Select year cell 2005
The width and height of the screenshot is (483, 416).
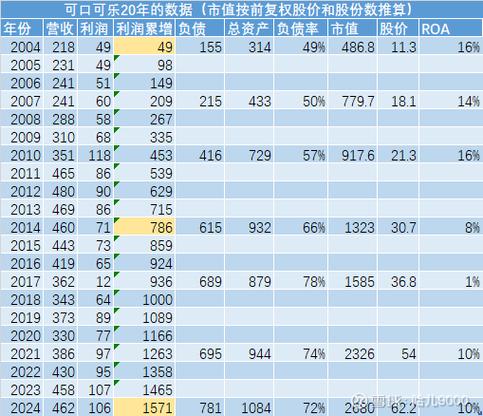click(x=22, y=64)
